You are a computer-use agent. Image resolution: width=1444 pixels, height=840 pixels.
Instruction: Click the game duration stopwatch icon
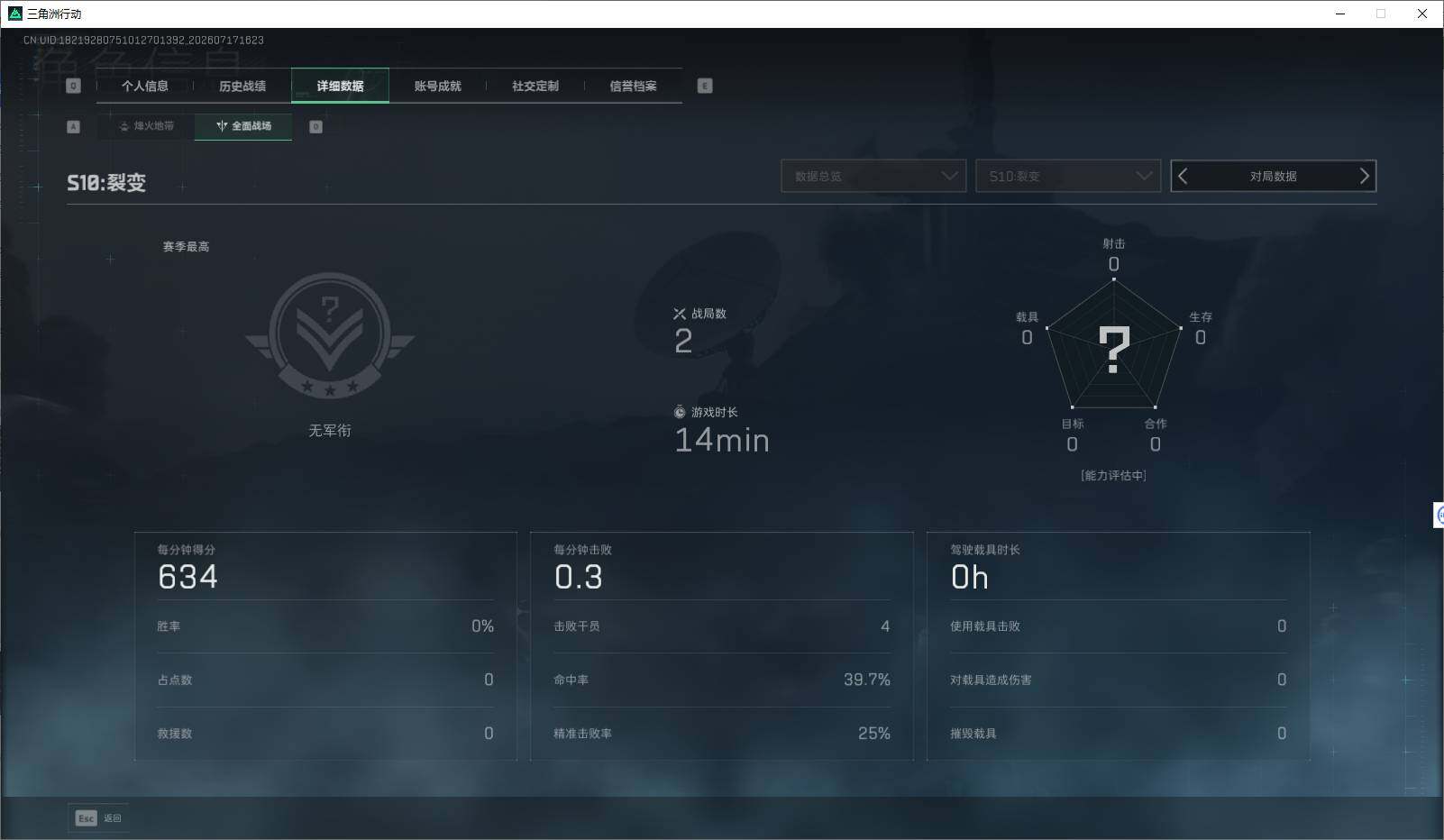click(x=680, y=412)
